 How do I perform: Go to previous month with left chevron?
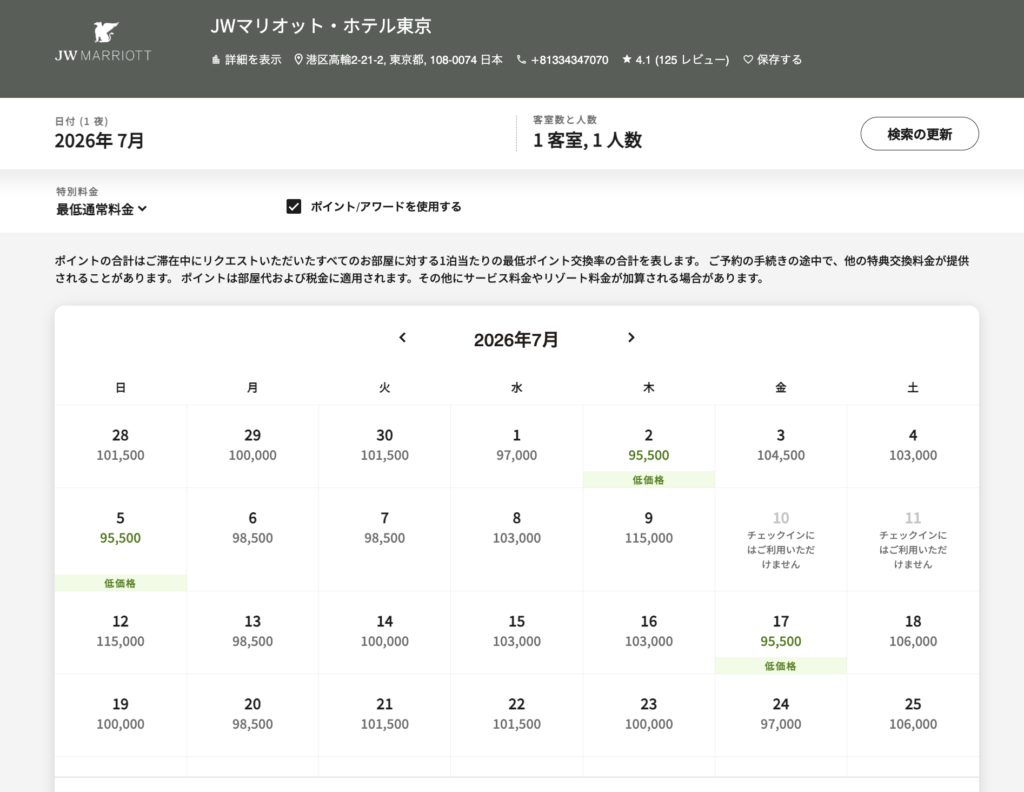pos(403,338)
